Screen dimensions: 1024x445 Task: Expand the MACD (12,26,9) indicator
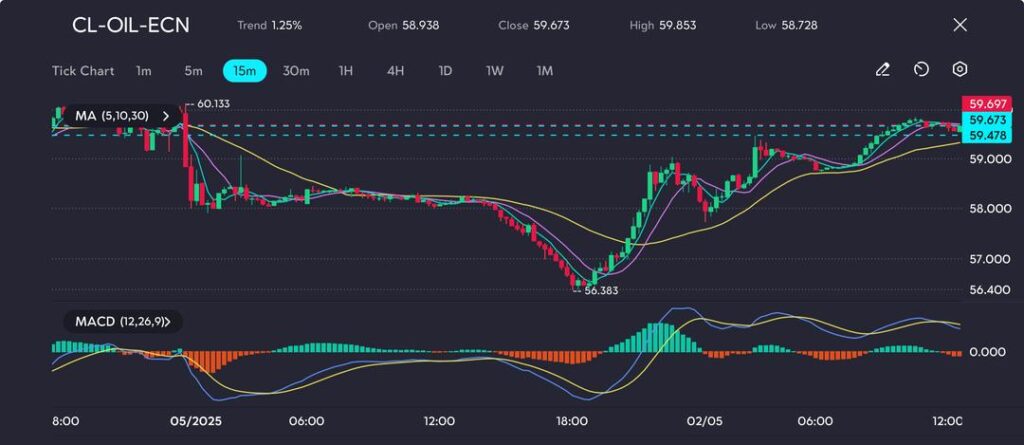(167, 322)
